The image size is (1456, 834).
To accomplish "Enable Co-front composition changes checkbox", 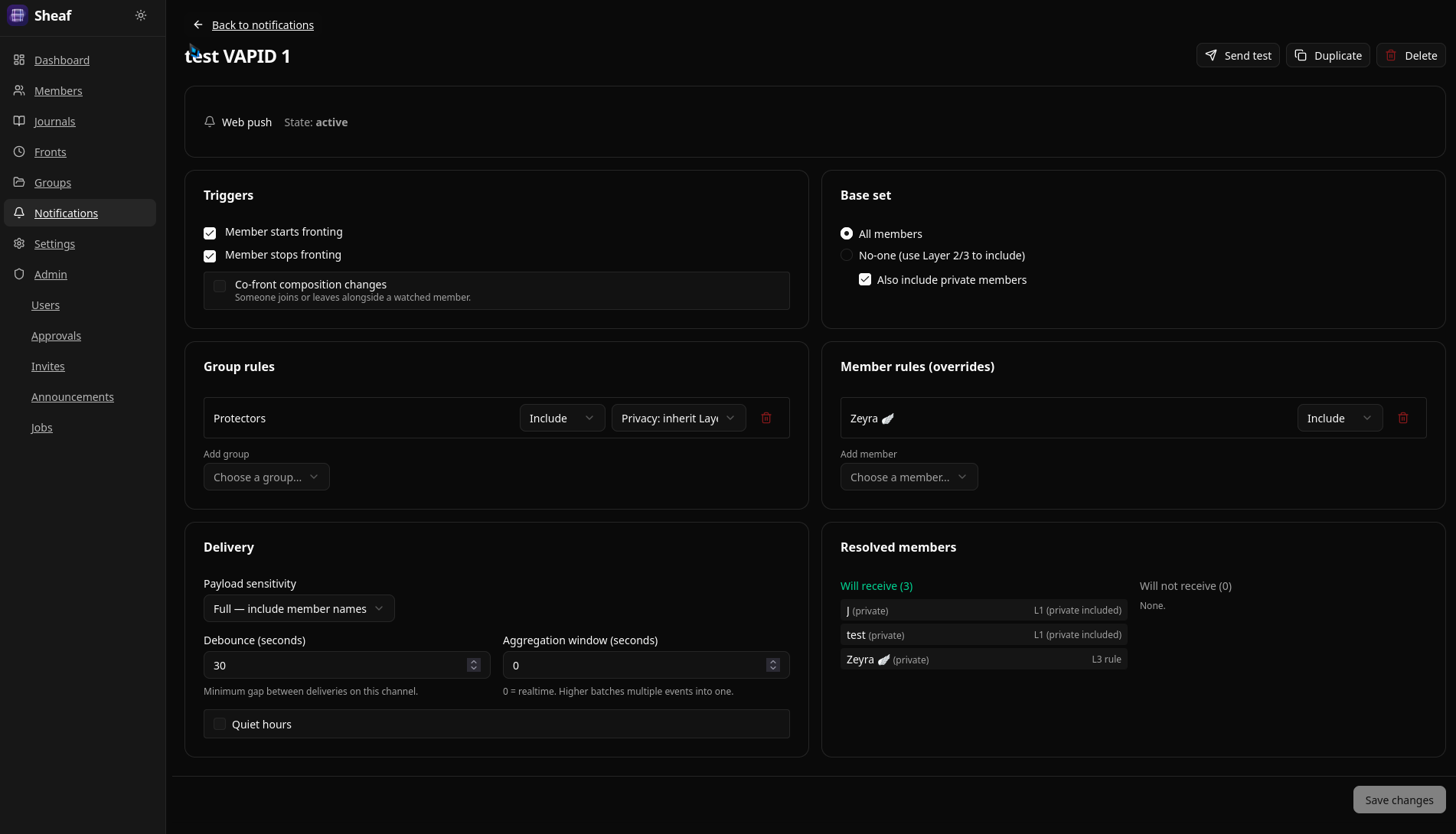I will click(220, 286).
